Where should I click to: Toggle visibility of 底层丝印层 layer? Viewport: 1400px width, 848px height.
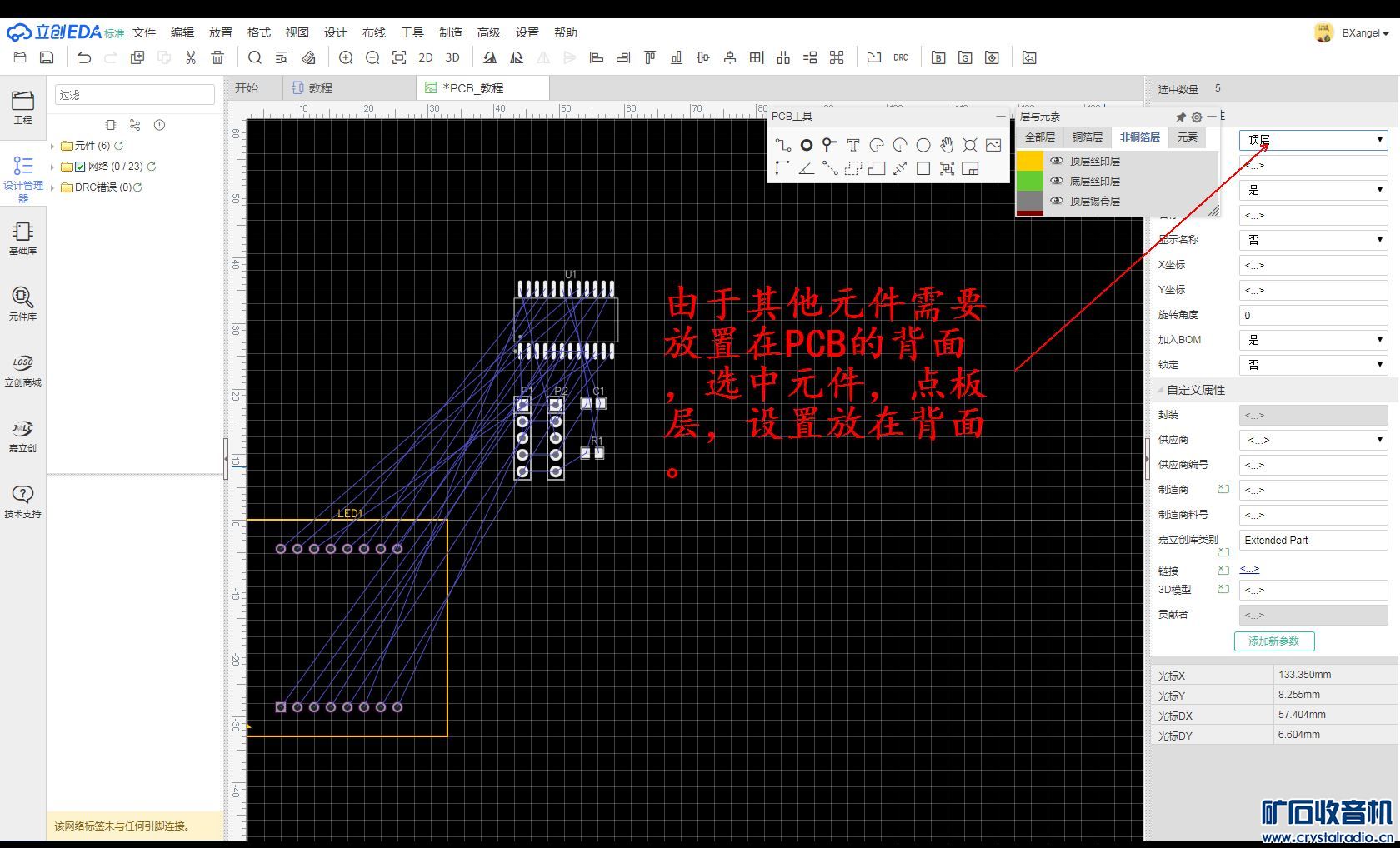click(1057, 181)
